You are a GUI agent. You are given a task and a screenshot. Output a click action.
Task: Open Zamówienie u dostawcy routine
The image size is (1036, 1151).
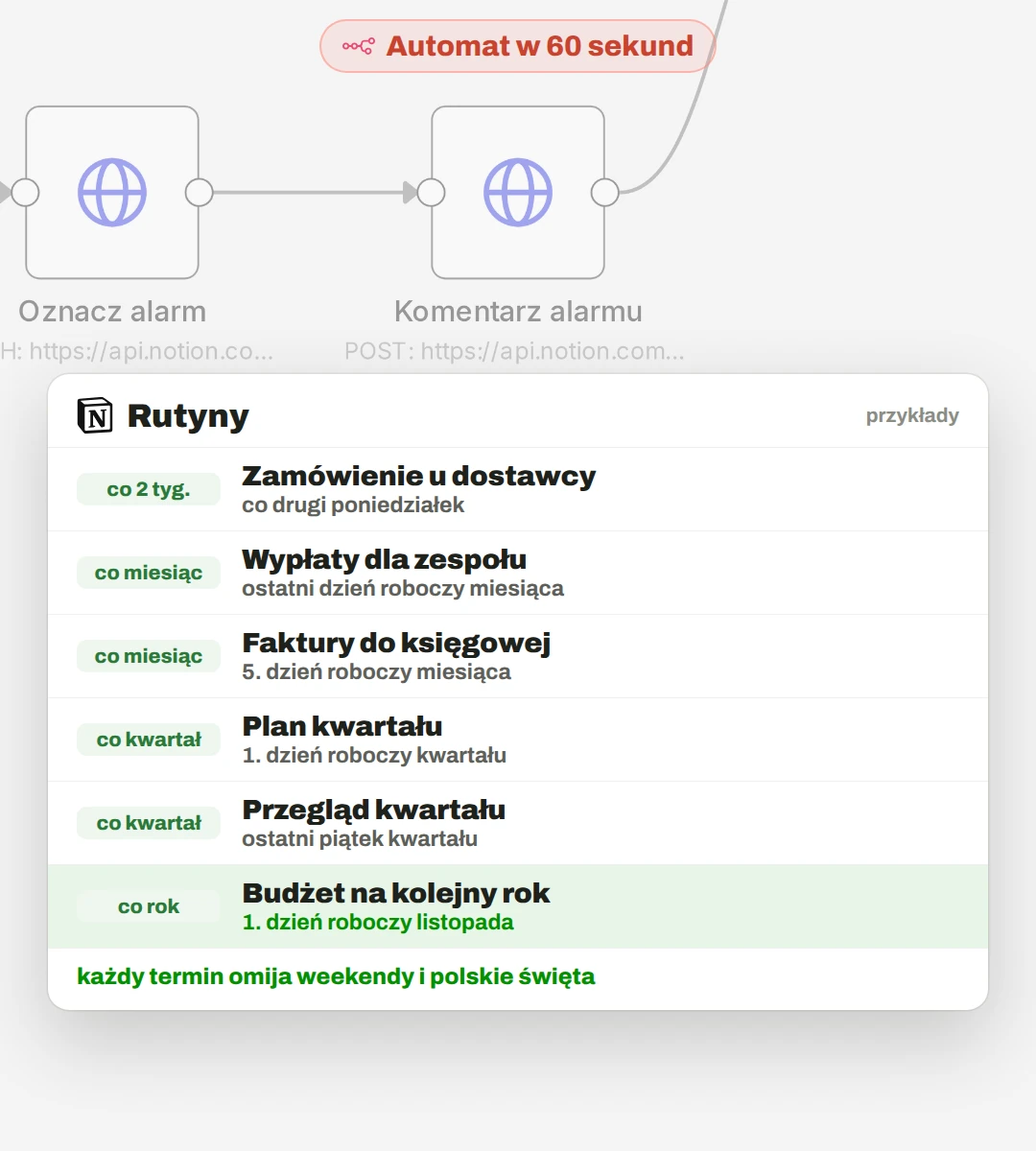coord(518,489)
